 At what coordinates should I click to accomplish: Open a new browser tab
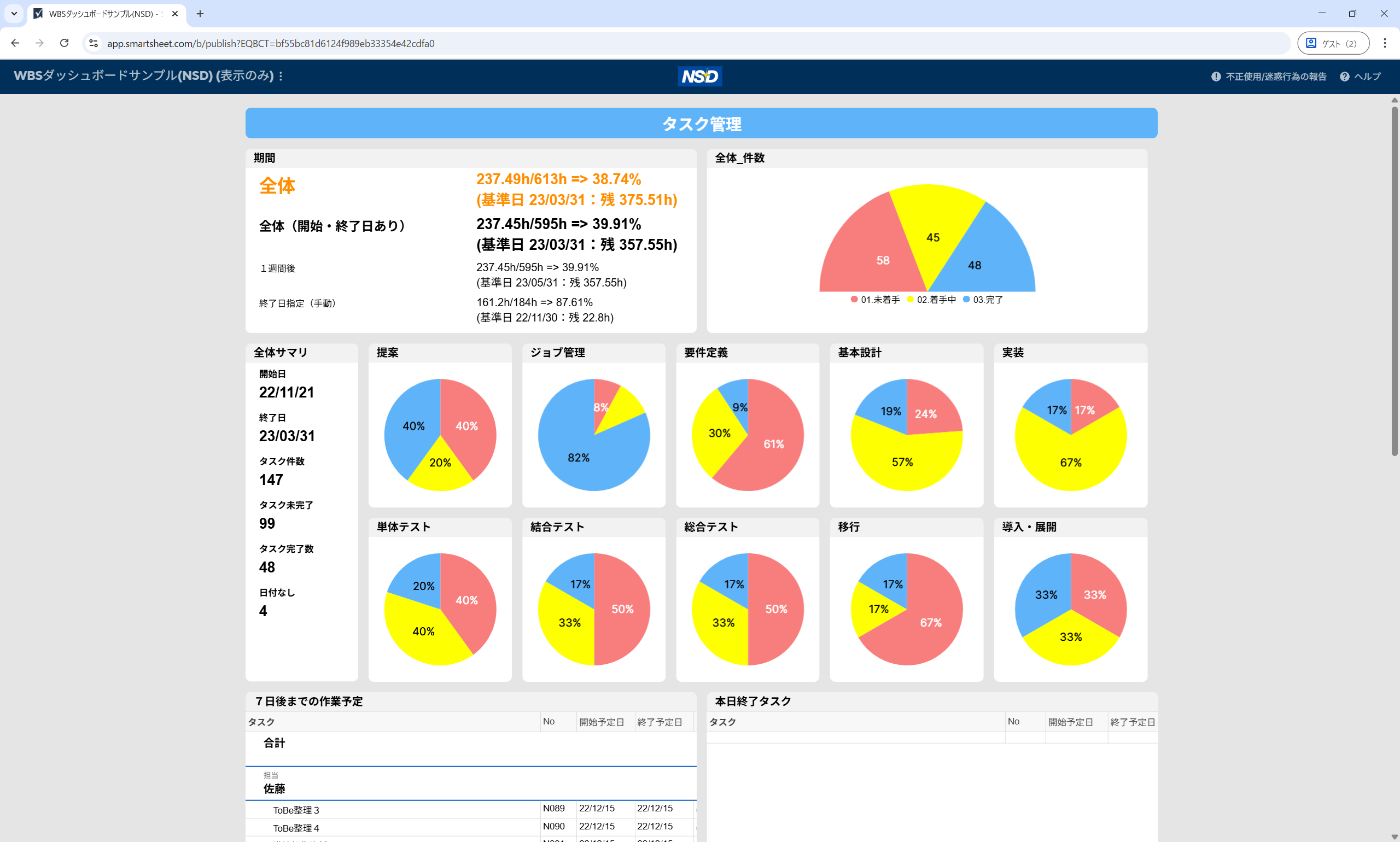pos(200,14)
